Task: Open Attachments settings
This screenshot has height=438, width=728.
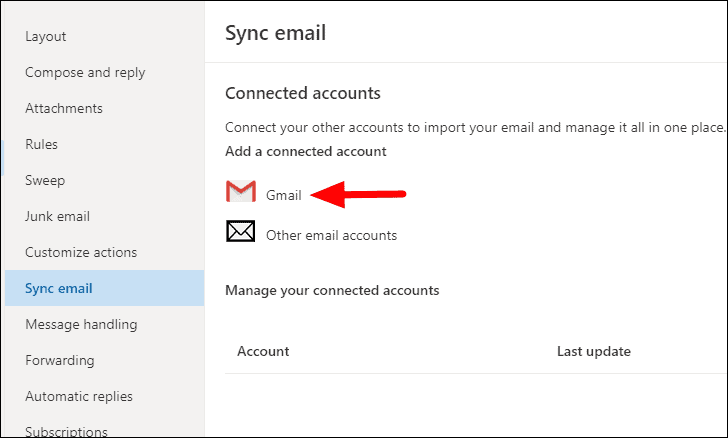Action: click(x=64, y=108)
